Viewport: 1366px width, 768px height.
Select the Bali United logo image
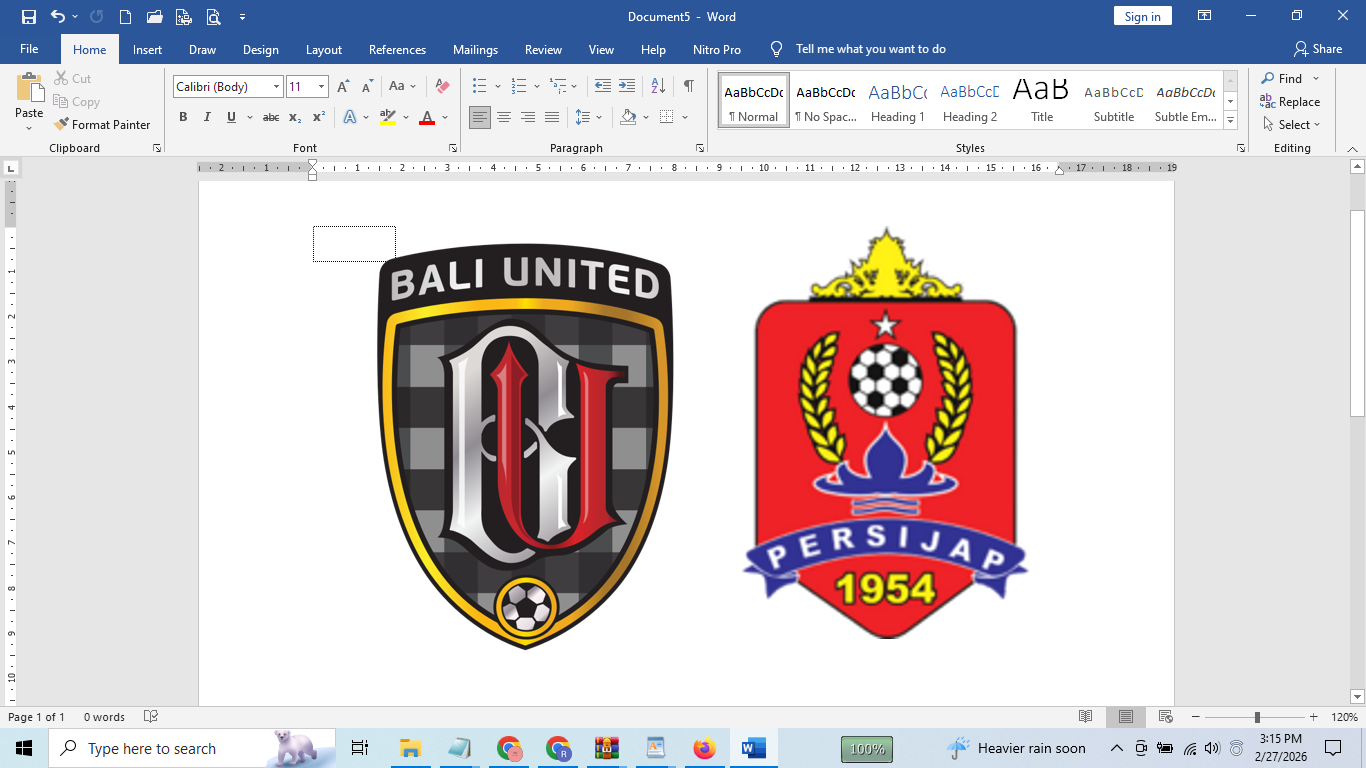pyautogui.click(x=525, y=447)
